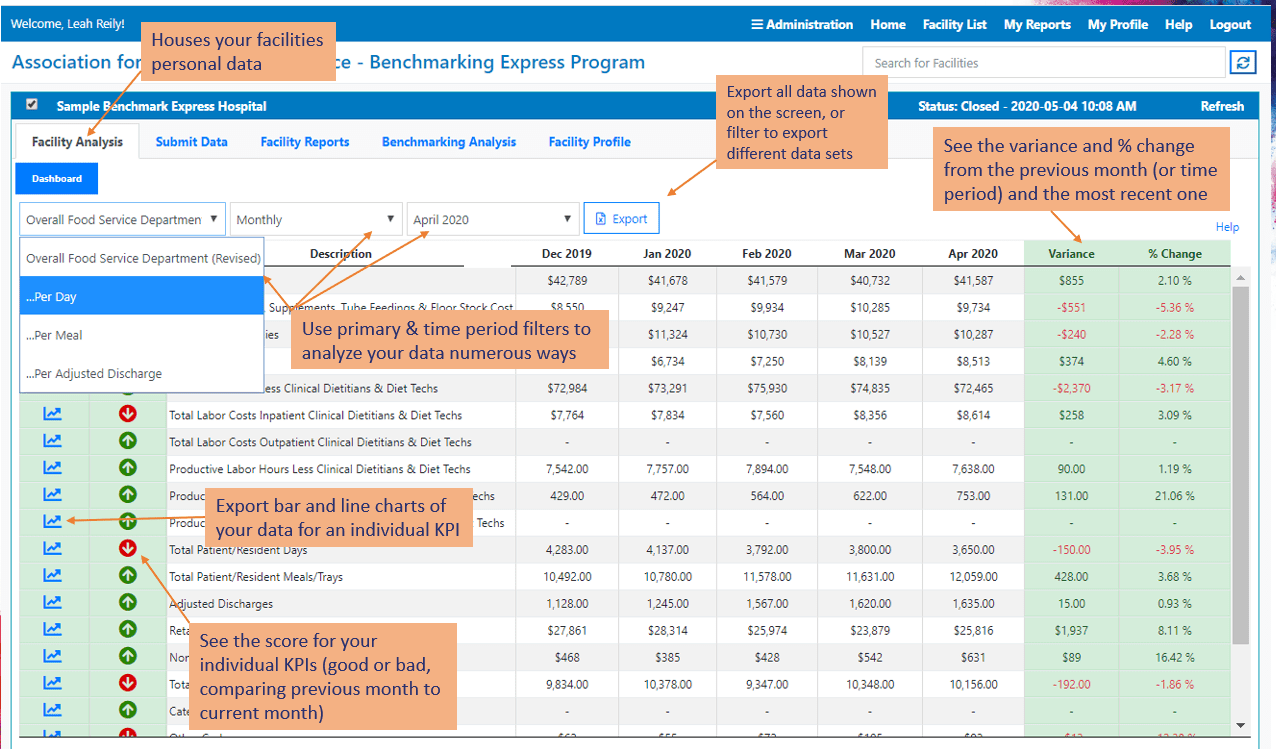Expand the Monthly time period dropdown
Image resolution: width=1276 pixels, height=749 pixels.
[x=316, y=219]
